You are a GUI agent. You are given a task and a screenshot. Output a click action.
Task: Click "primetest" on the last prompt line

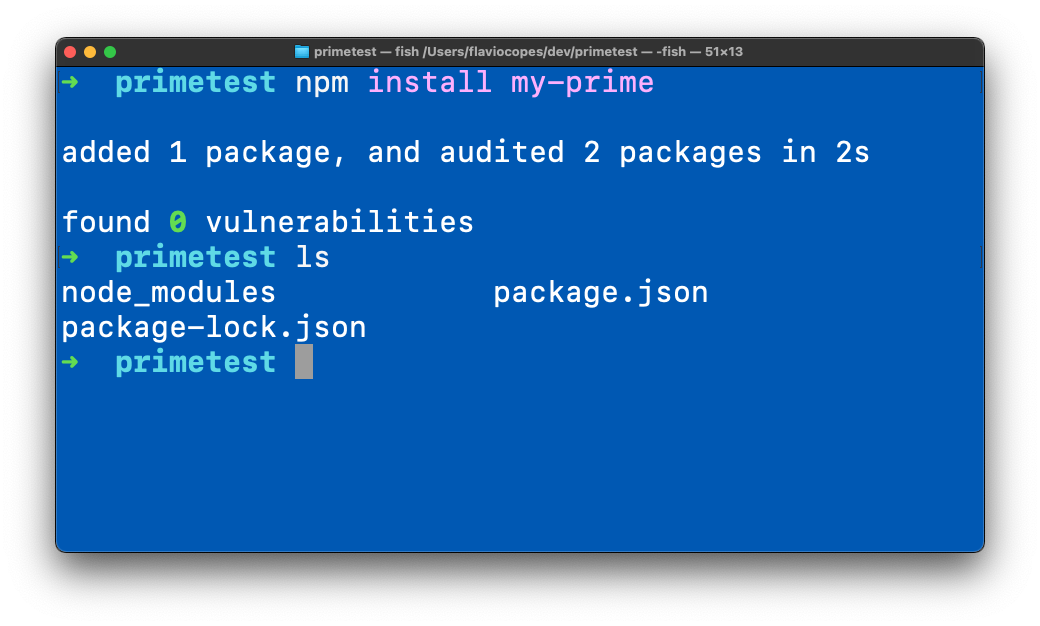pyautogui.click(x=195, y=362)
